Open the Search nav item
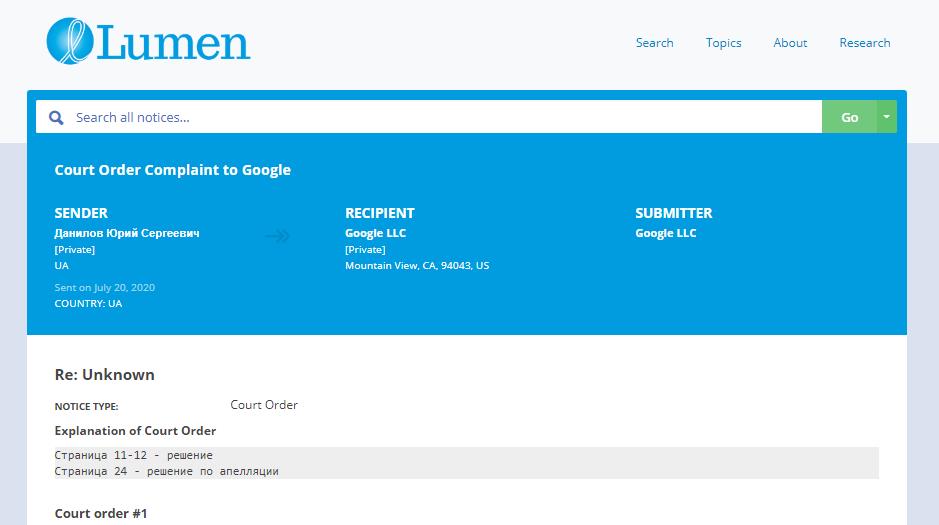This screenshot has height=525, width=939. coord(654,43)
